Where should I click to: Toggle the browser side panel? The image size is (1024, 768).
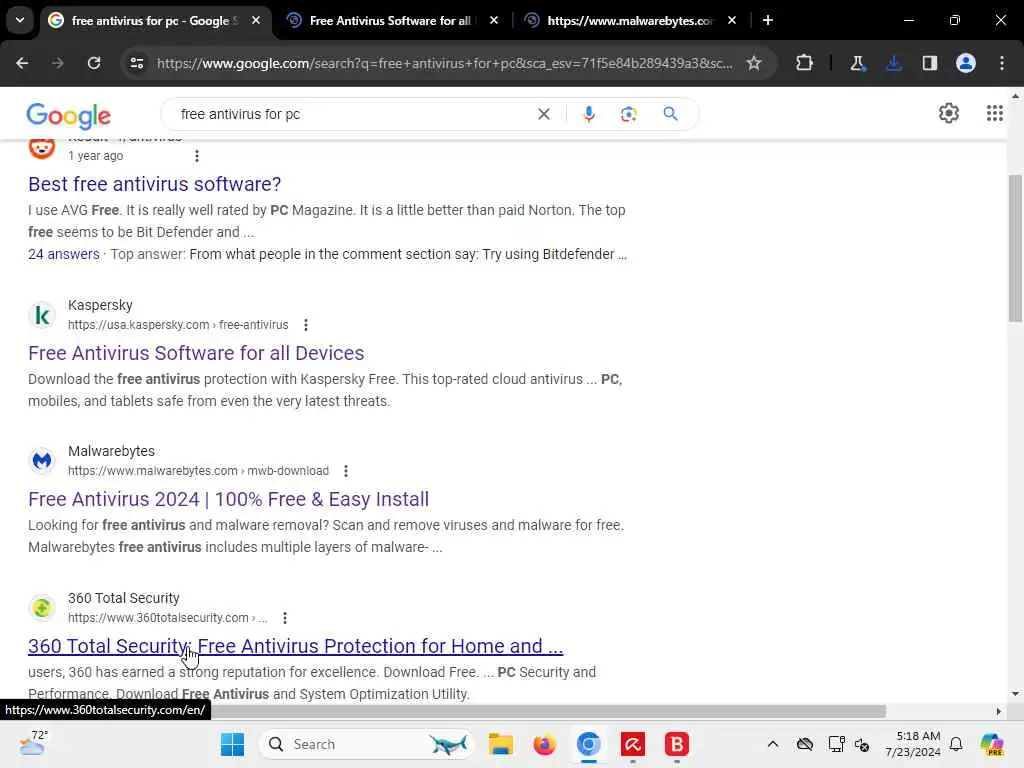(x=929, y=63)
